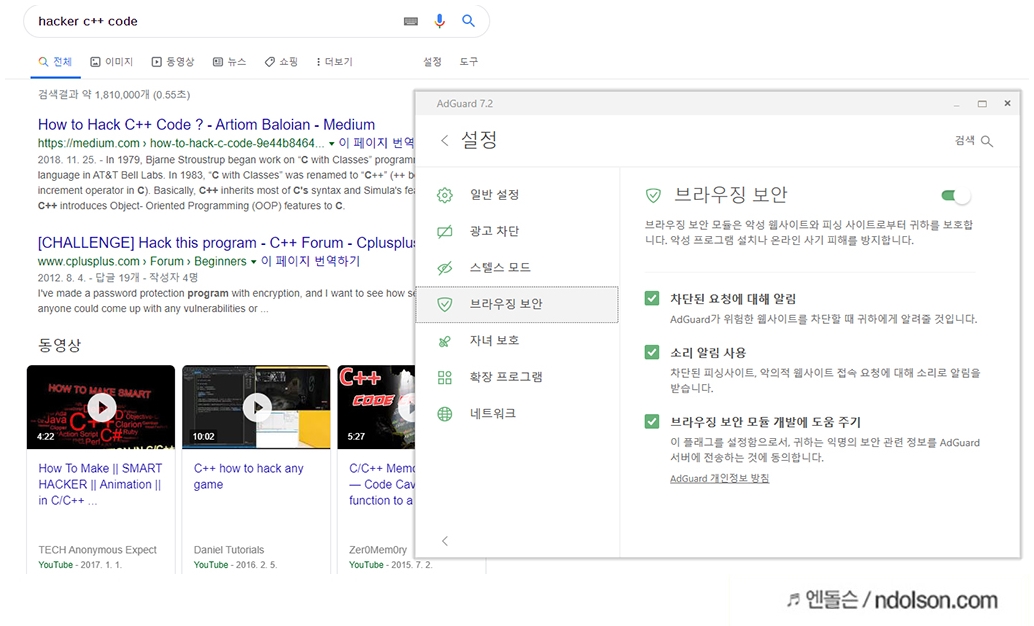1034x626 pixels.
Task: Click the 자녀 보호 scissors icon
Action: click(445, 341)
